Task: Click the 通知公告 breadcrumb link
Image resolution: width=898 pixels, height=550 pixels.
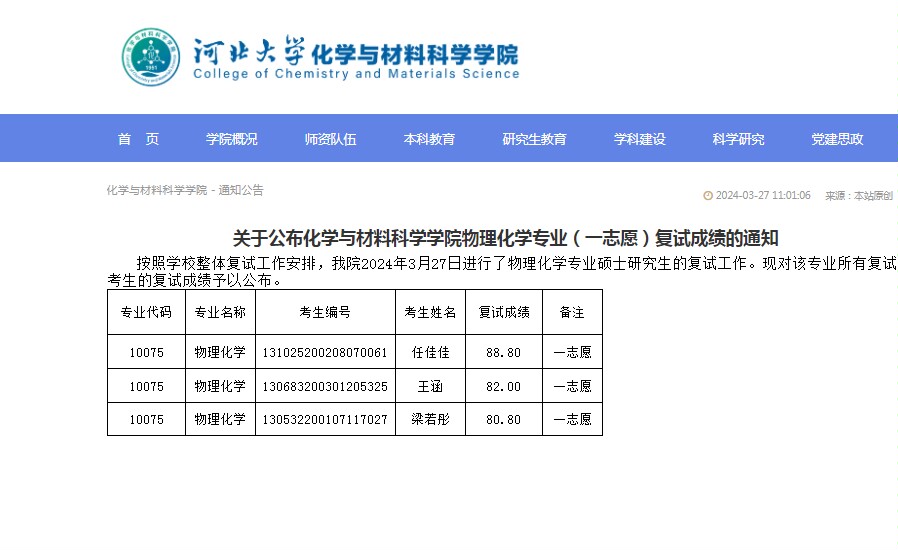Action: pyautogui.click(x=241, y=190)
